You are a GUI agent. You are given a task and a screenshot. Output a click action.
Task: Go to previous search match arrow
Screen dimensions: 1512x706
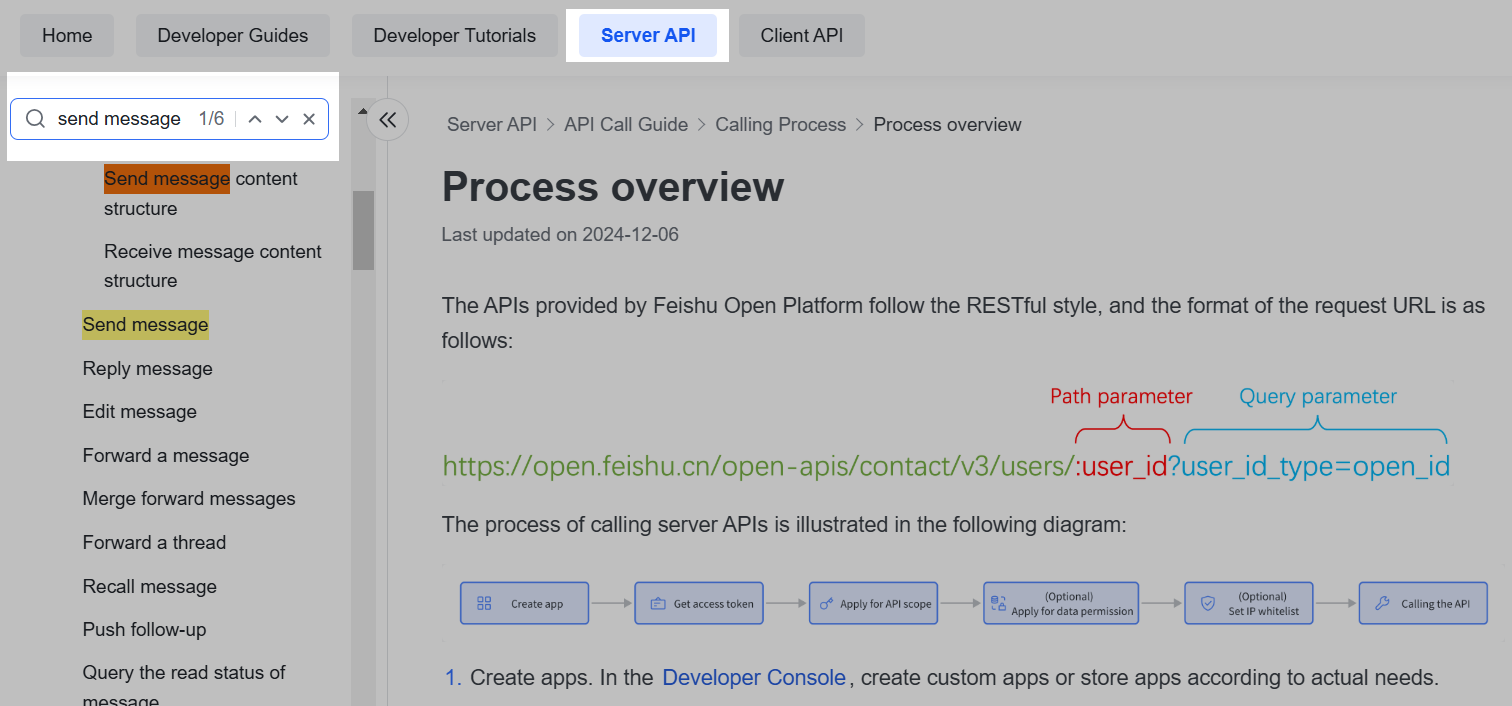coord(255,119)
